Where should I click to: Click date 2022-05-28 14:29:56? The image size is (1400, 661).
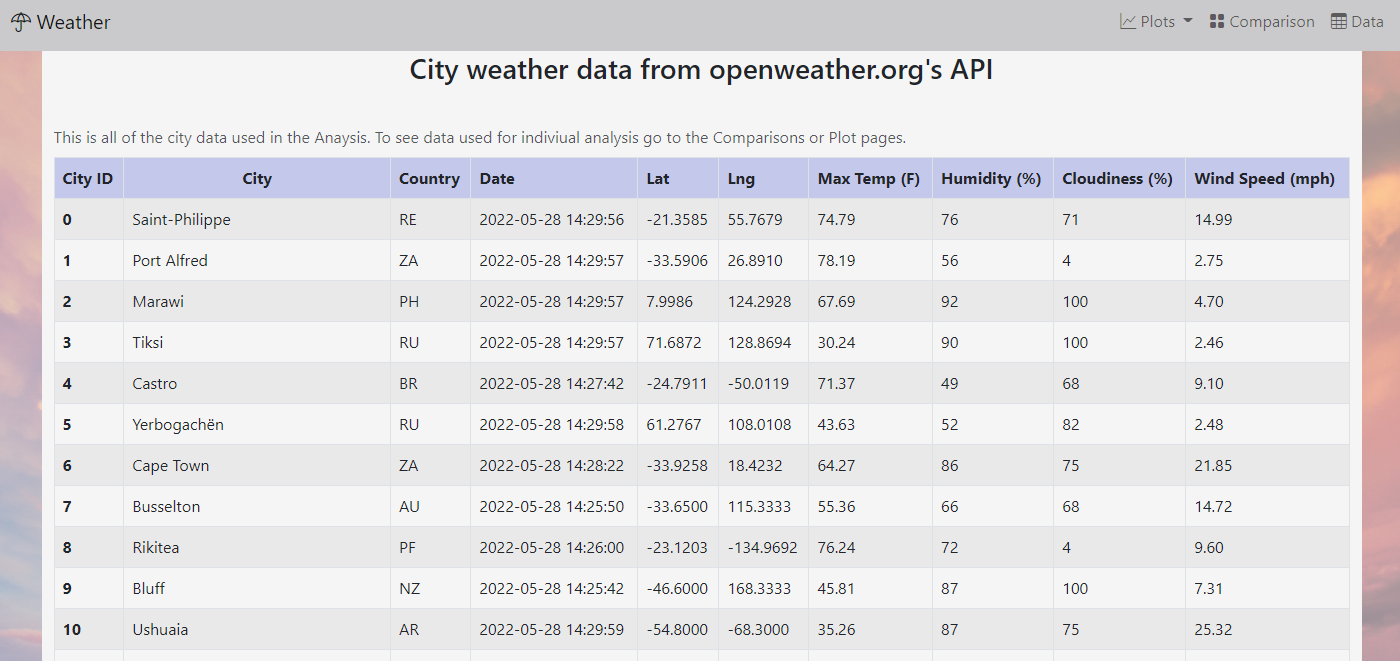[552, 219]
